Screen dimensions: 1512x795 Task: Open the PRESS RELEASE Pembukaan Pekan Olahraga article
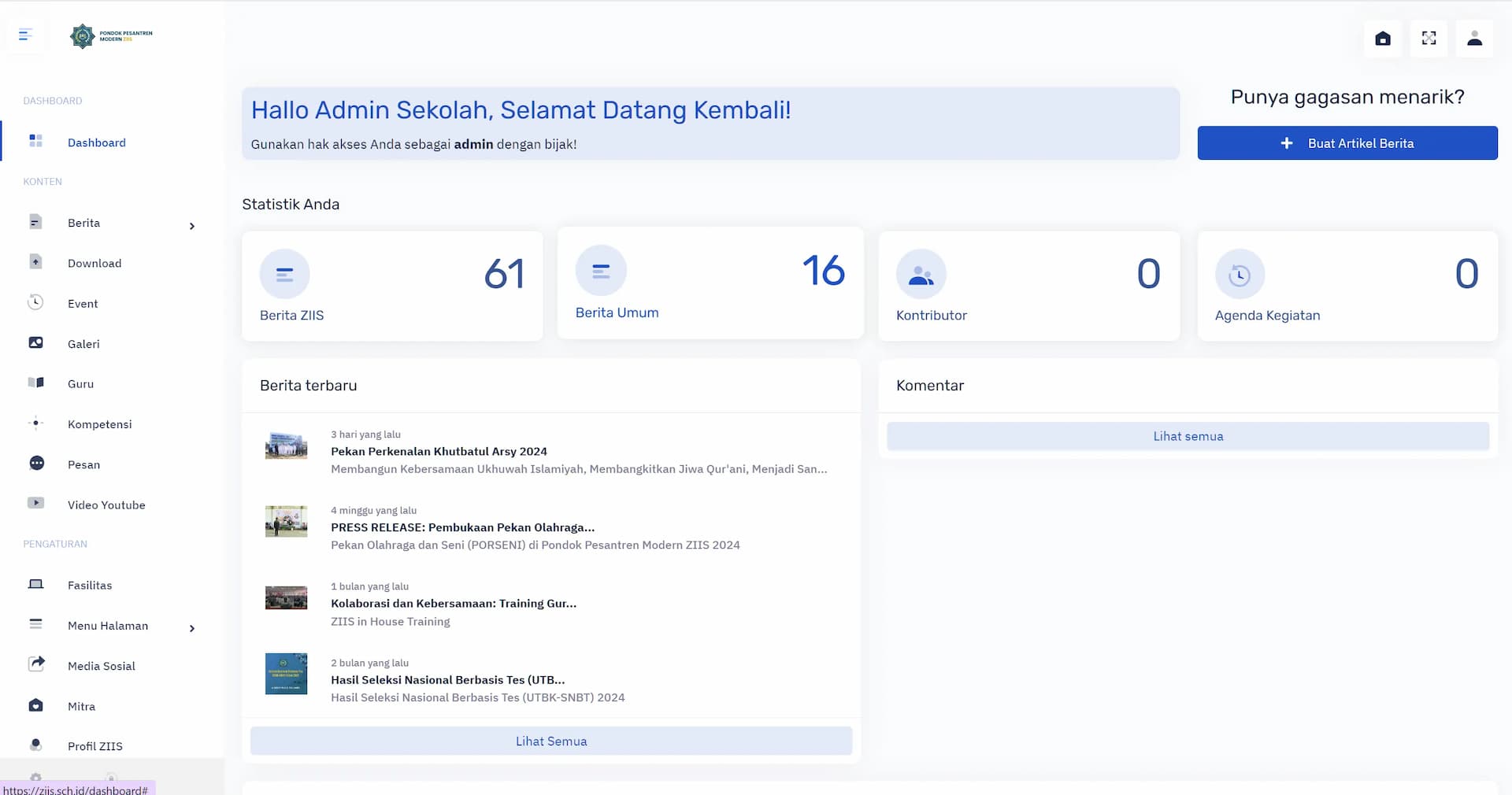pyautogui.click(x=462, y=527)
